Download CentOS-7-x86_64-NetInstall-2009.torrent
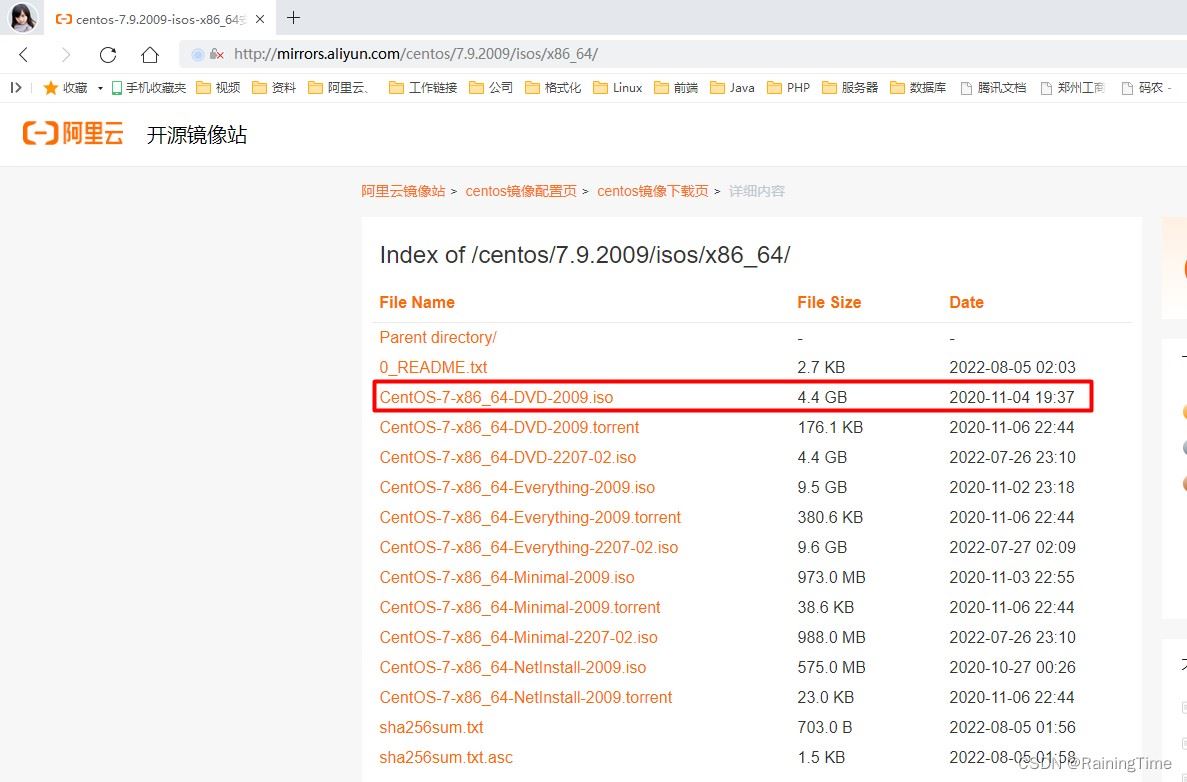The image size is (1187, 782). [x=525, y=697]
